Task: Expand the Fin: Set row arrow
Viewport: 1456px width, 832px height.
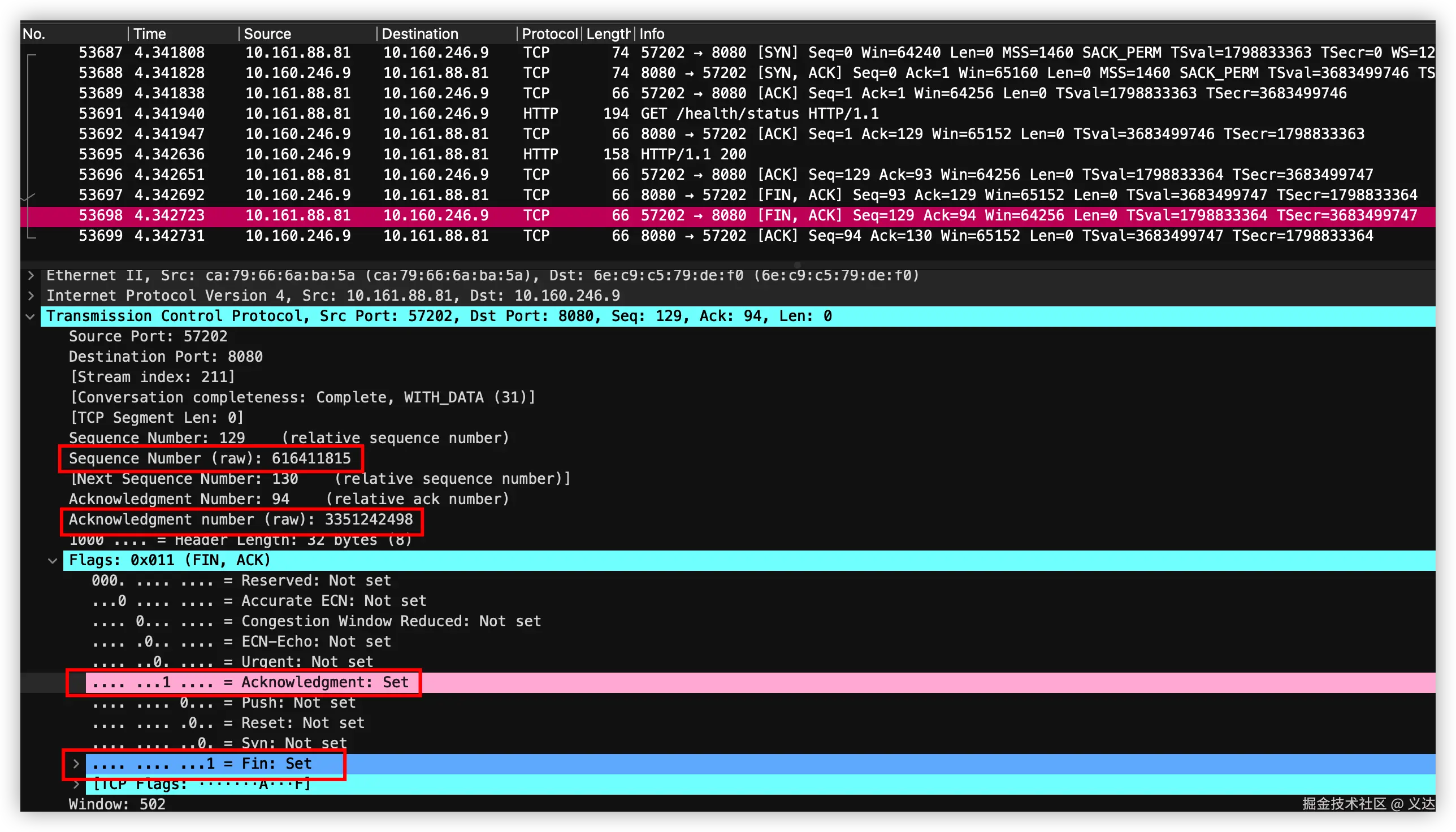Action: coord(75,764)
